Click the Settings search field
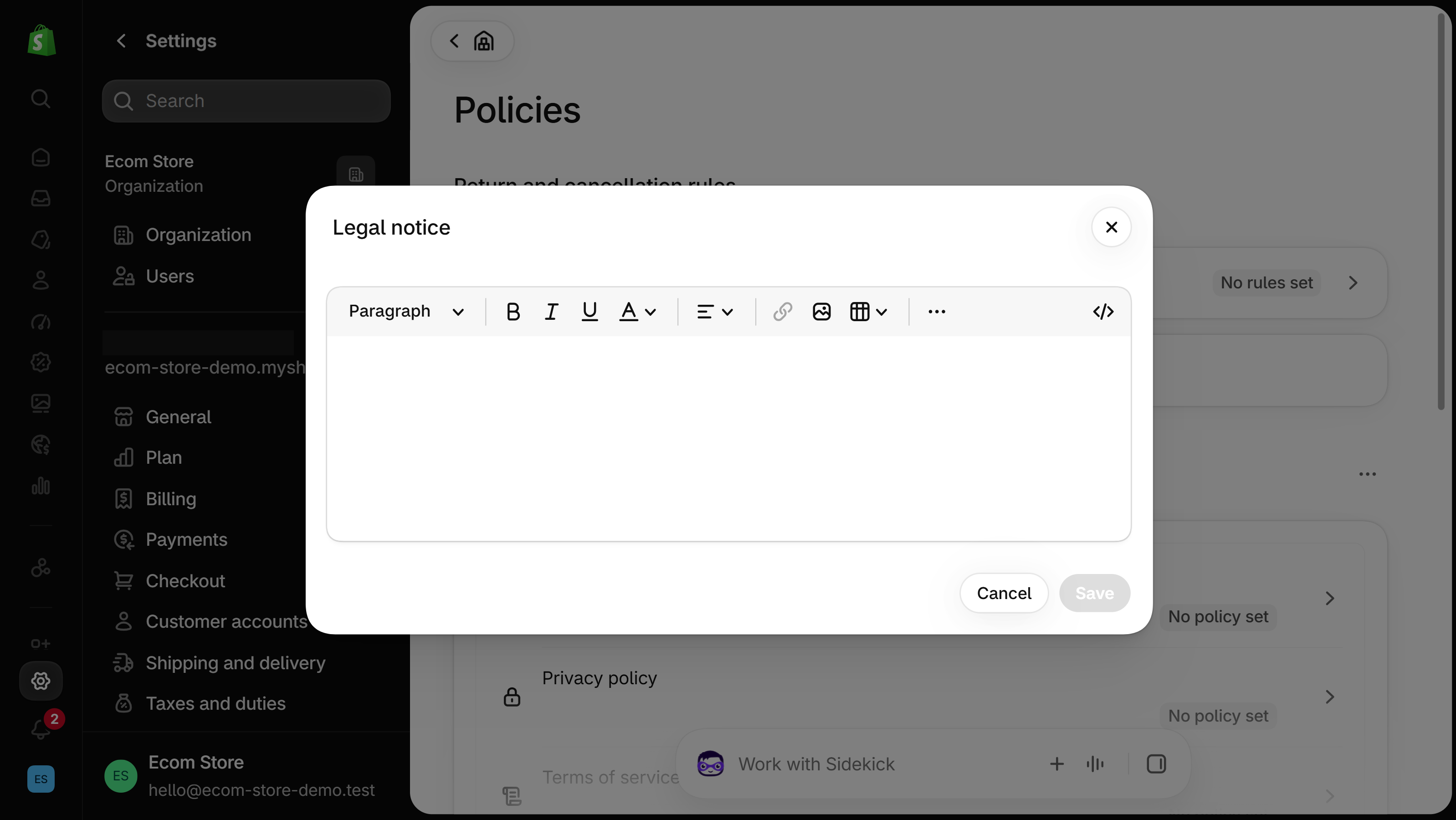Screen dimensions: 1456x820 point(246,101)
